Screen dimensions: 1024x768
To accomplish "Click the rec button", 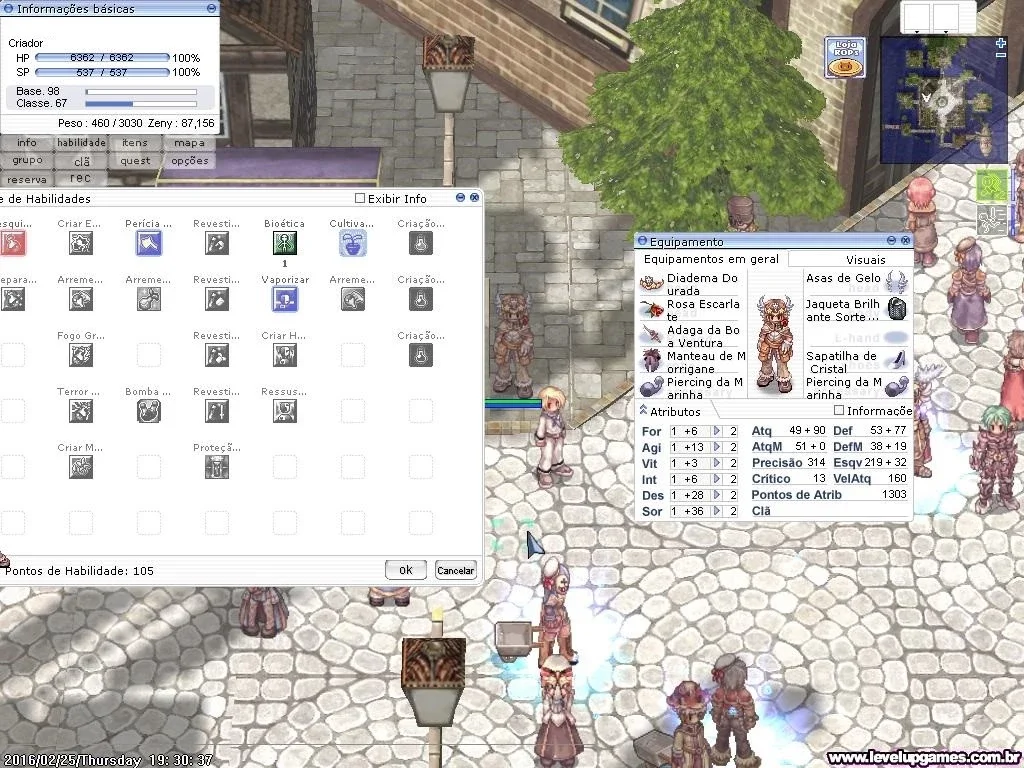I will [x=81, y=178].
